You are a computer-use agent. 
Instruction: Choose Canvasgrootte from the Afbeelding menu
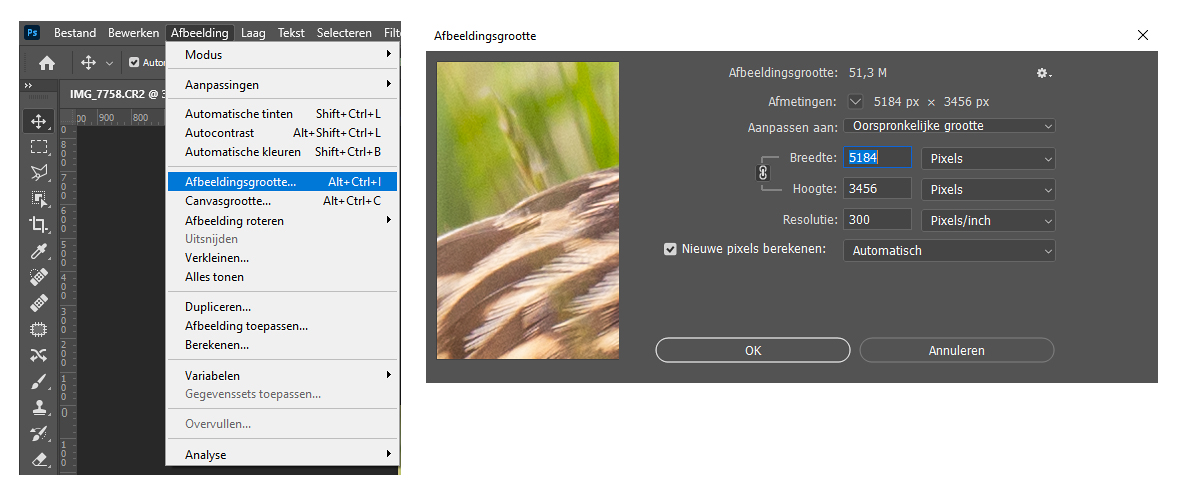tap(227, 201)
